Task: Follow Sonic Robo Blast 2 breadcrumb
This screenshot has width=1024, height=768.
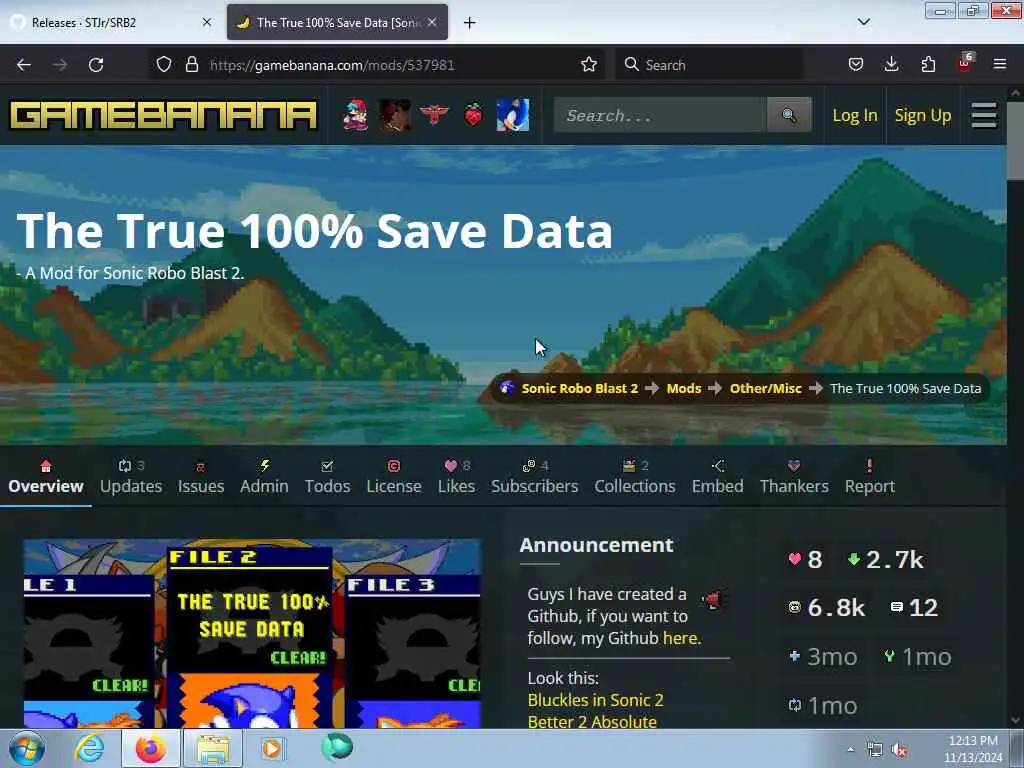Action: coord(579,389)
